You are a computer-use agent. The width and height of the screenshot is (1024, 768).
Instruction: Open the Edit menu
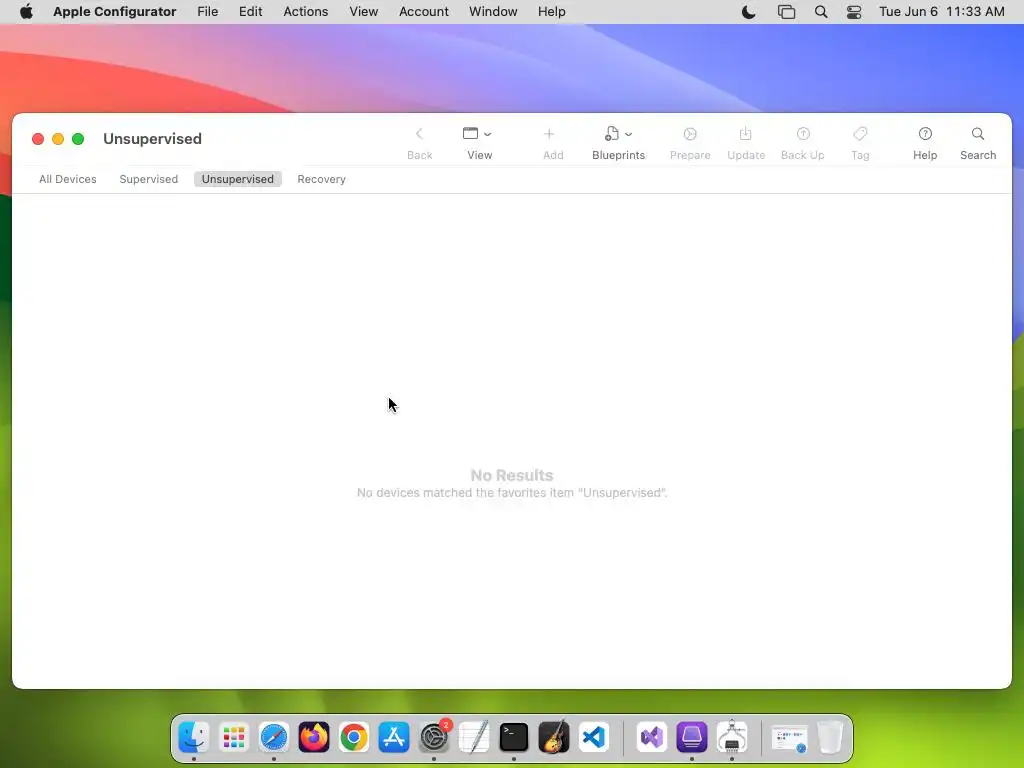pos(250,12)
